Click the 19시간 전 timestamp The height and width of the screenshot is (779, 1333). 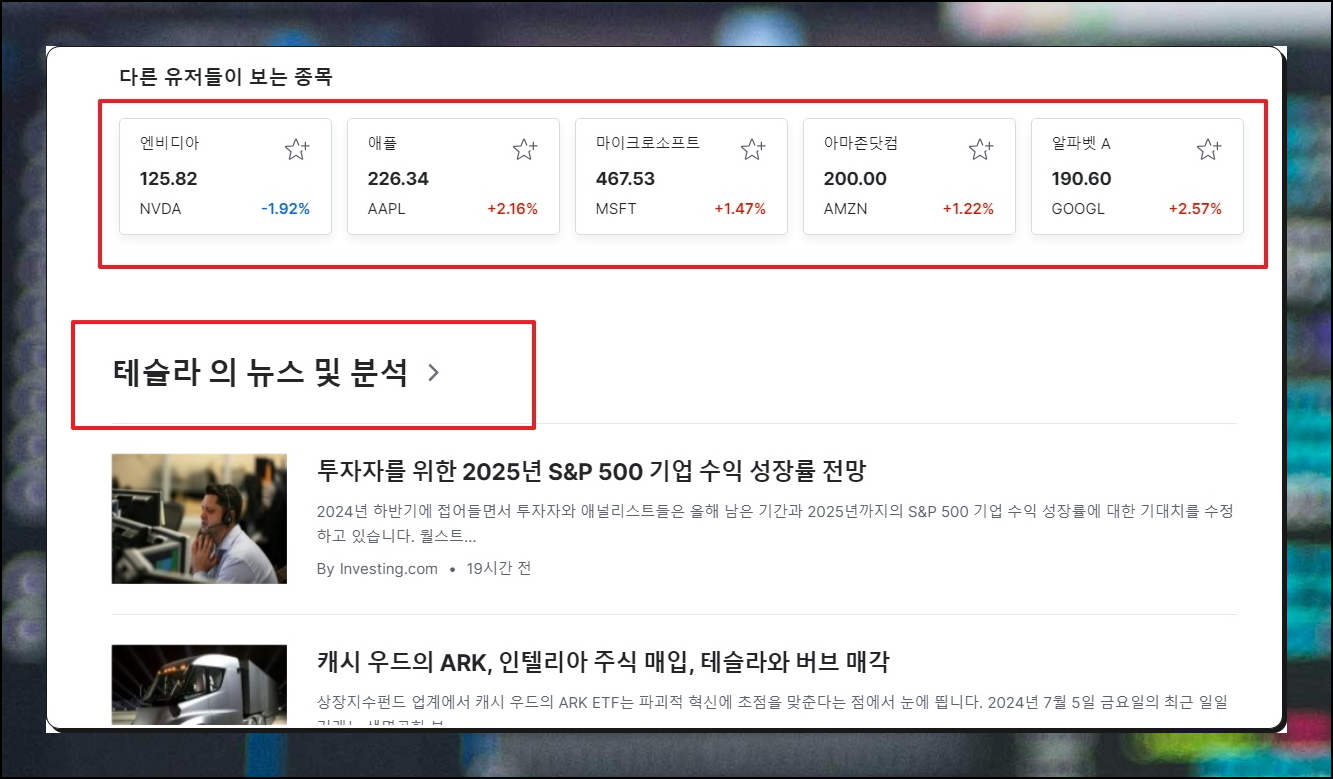(x=499, y=569)
